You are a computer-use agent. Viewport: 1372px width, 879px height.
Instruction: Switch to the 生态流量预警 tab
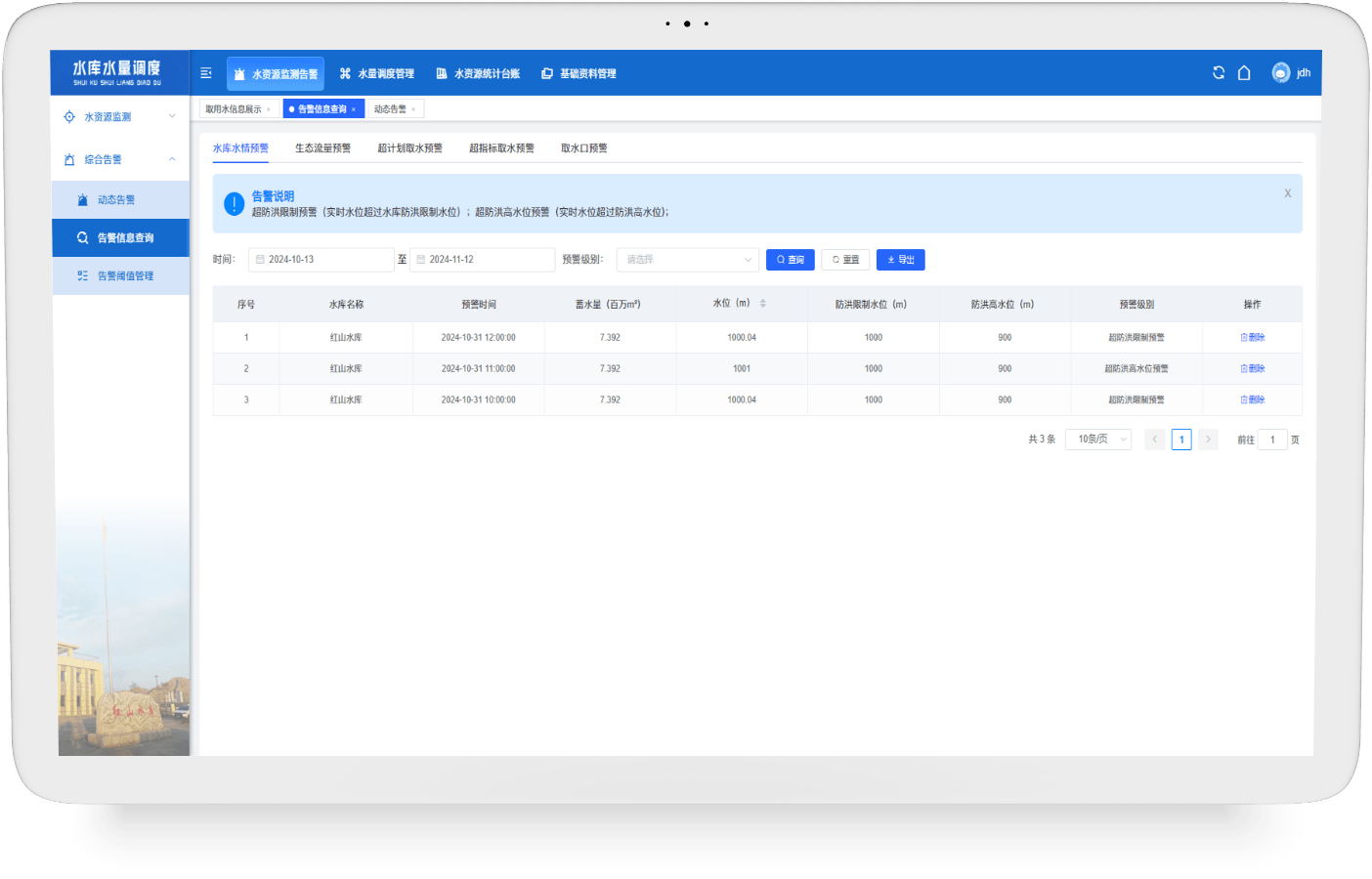click(x=322, y=148)
